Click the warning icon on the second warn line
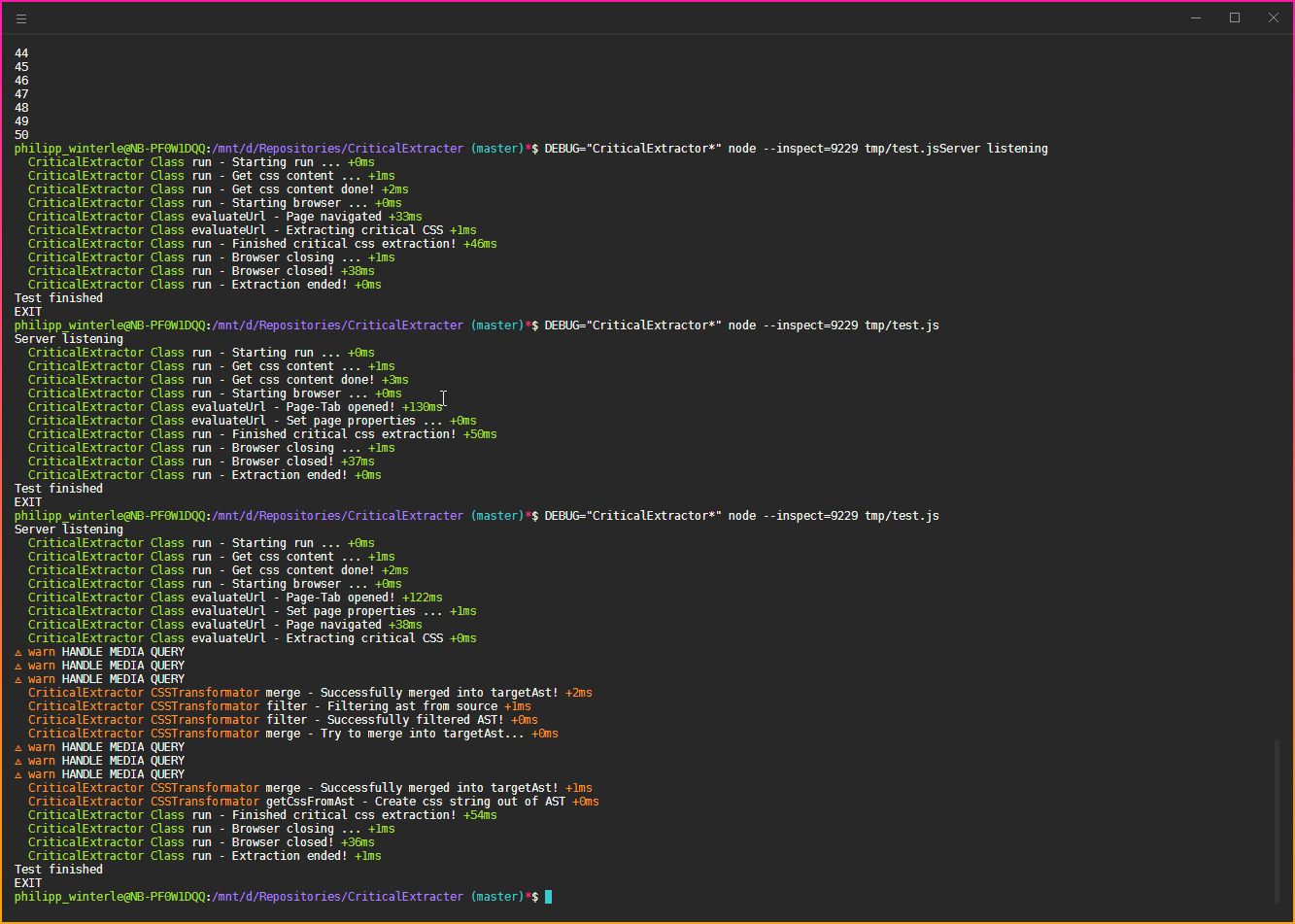This screenshot has width=1295, height=924. 17,665
